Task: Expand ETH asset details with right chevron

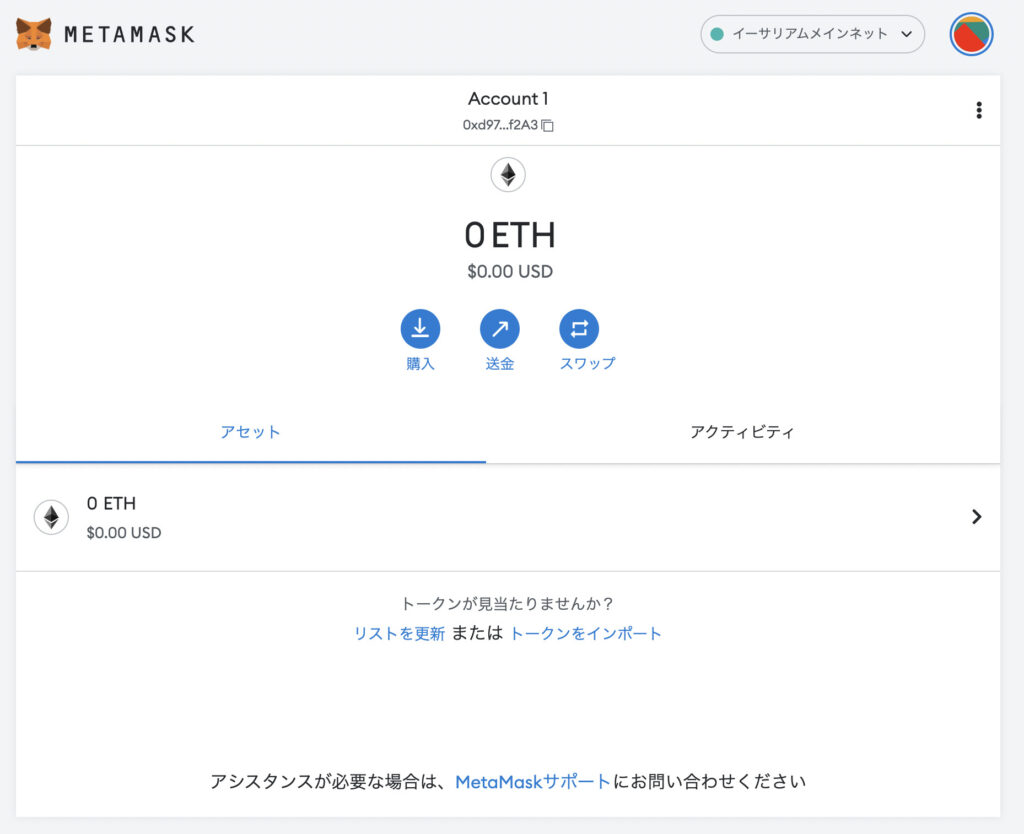Action: tap(976, 517)
